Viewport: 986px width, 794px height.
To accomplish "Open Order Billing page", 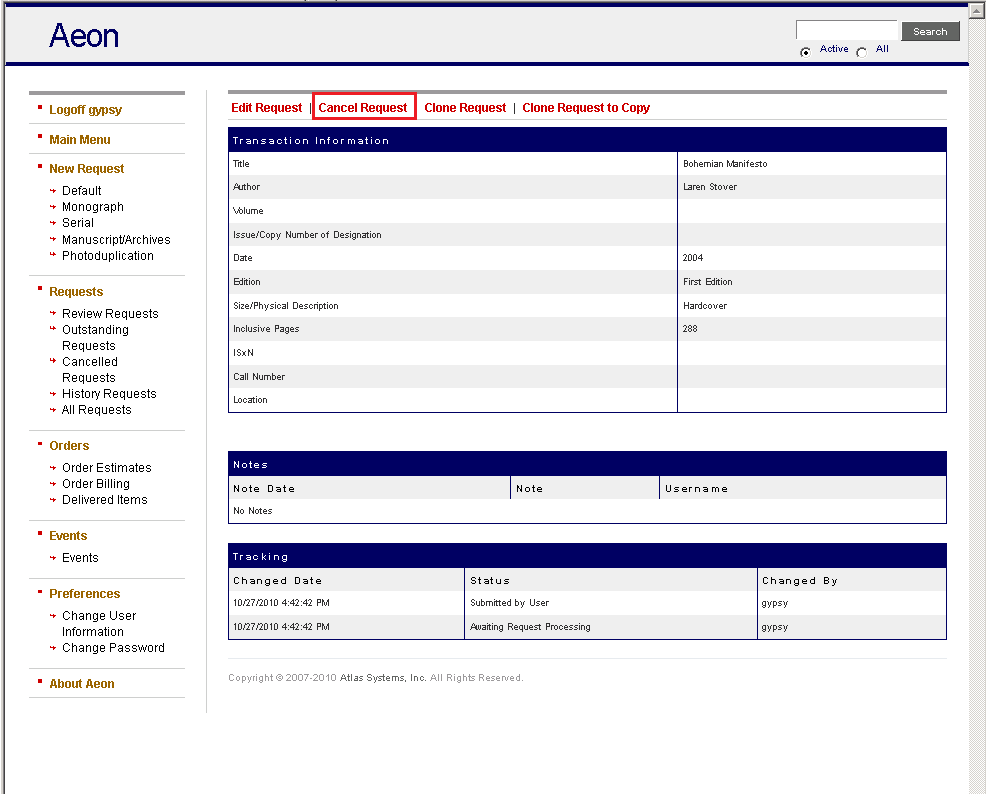I will (96, 484).
